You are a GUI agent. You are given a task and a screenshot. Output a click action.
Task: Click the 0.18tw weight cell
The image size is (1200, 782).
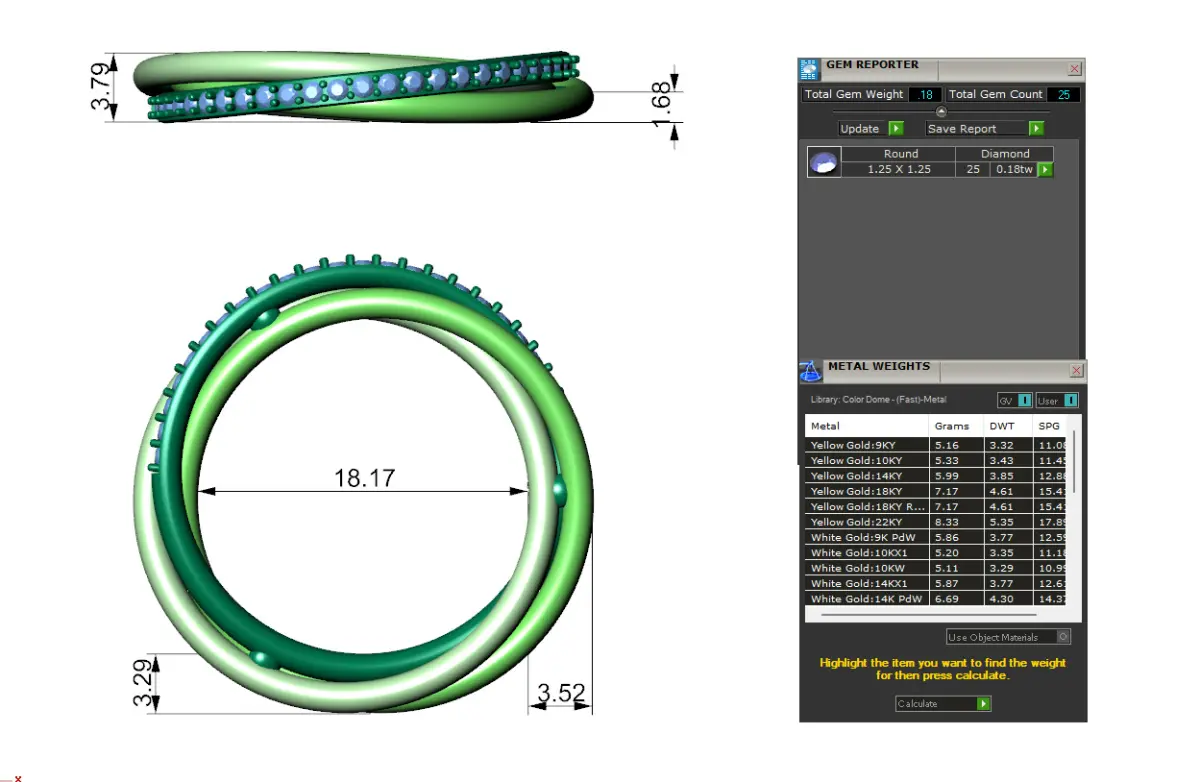tap(1014, 170)
